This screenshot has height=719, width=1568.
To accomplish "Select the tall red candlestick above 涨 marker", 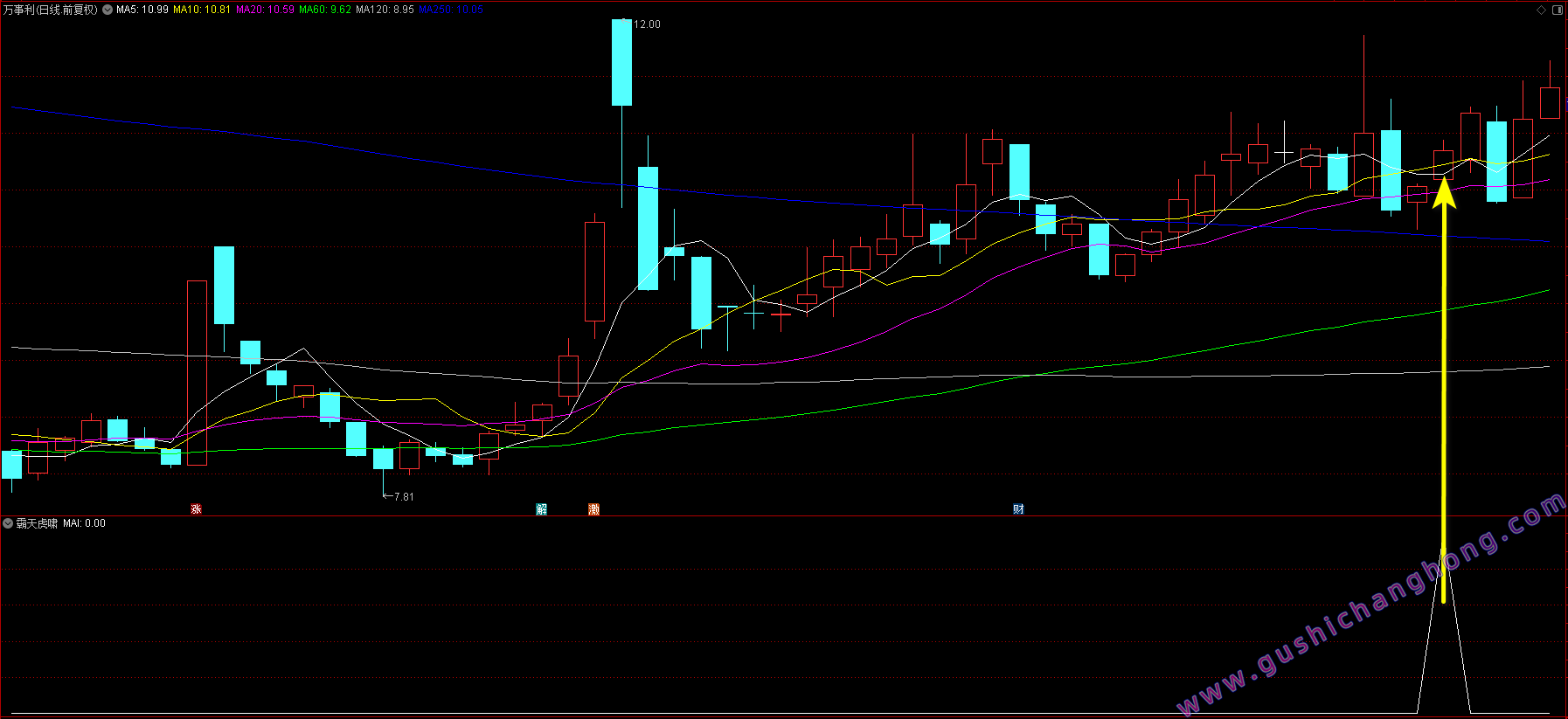I will click(197, 373).
